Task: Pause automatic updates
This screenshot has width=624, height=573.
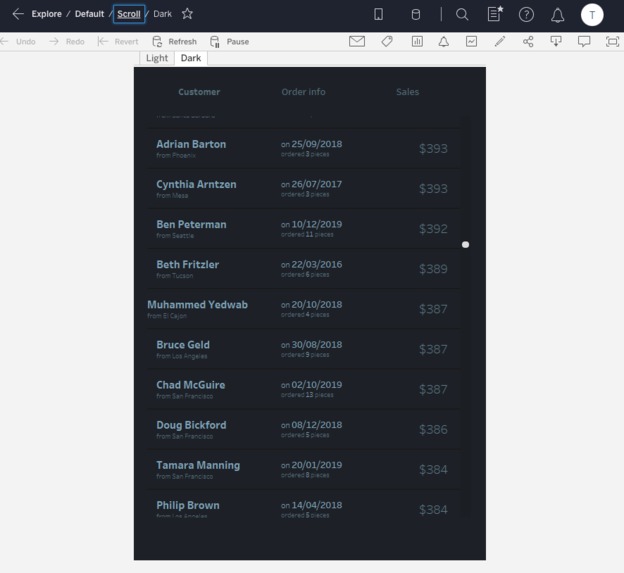Action: pyautogui.click(x=229, y=41)
